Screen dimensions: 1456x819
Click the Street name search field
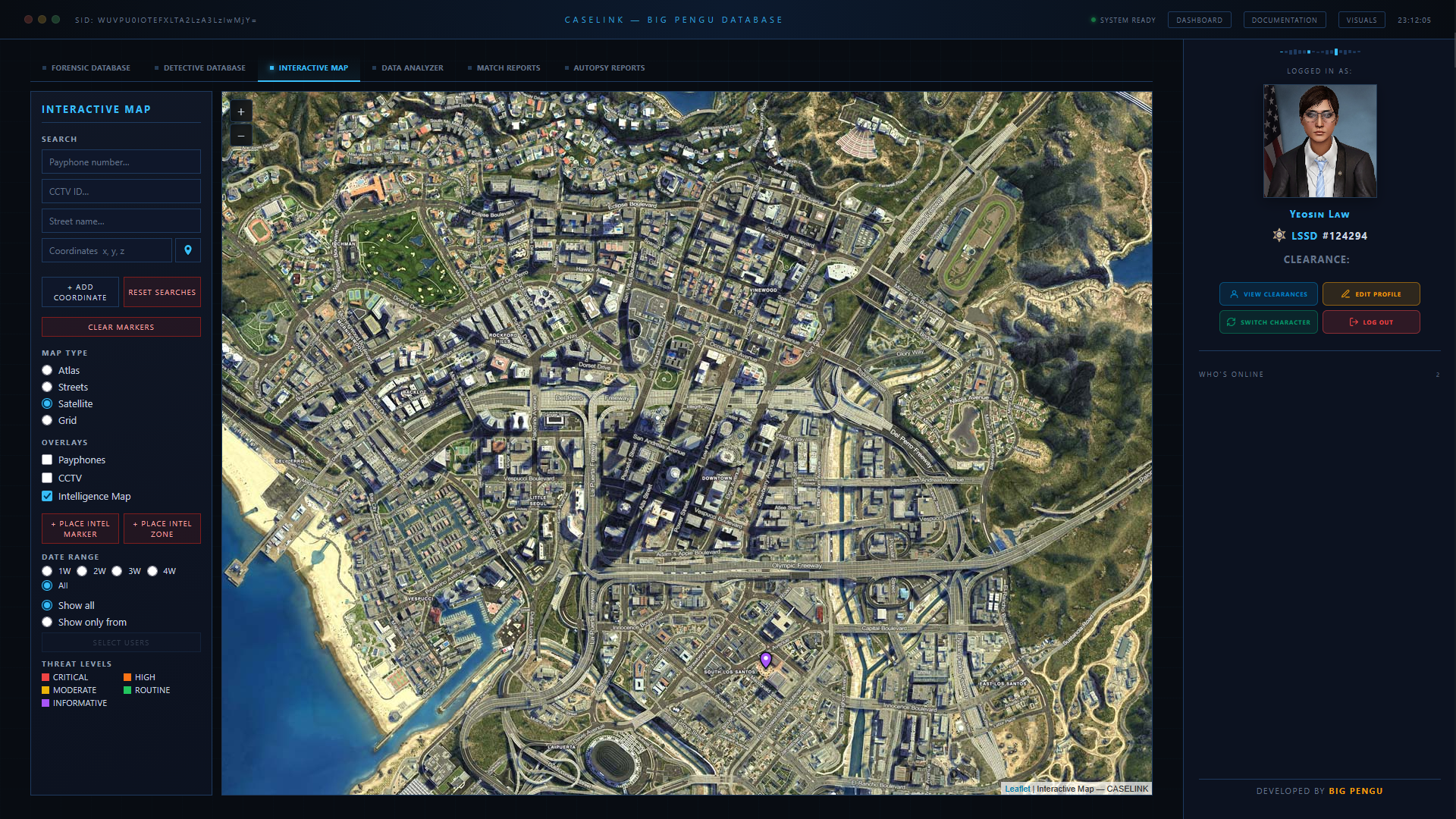click(x=121, y=221)
